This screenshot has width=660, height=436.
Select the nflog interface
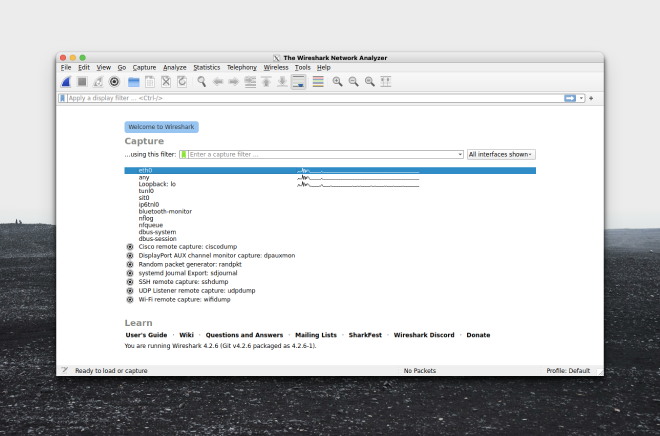[x=330, y=218]
